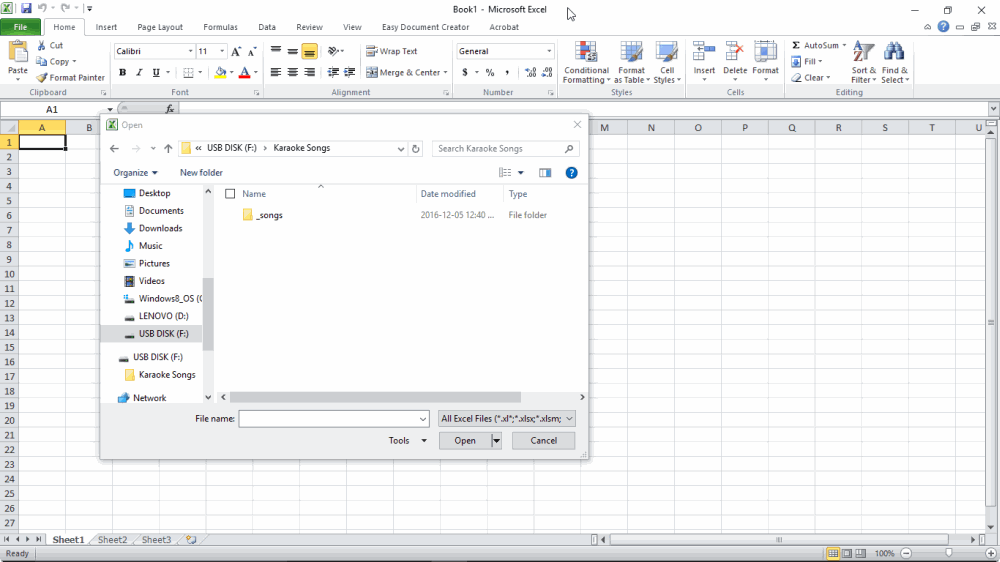Click the Comma Style icon
The height and width of the screenshot is (562, 1000).
point(507,72)
